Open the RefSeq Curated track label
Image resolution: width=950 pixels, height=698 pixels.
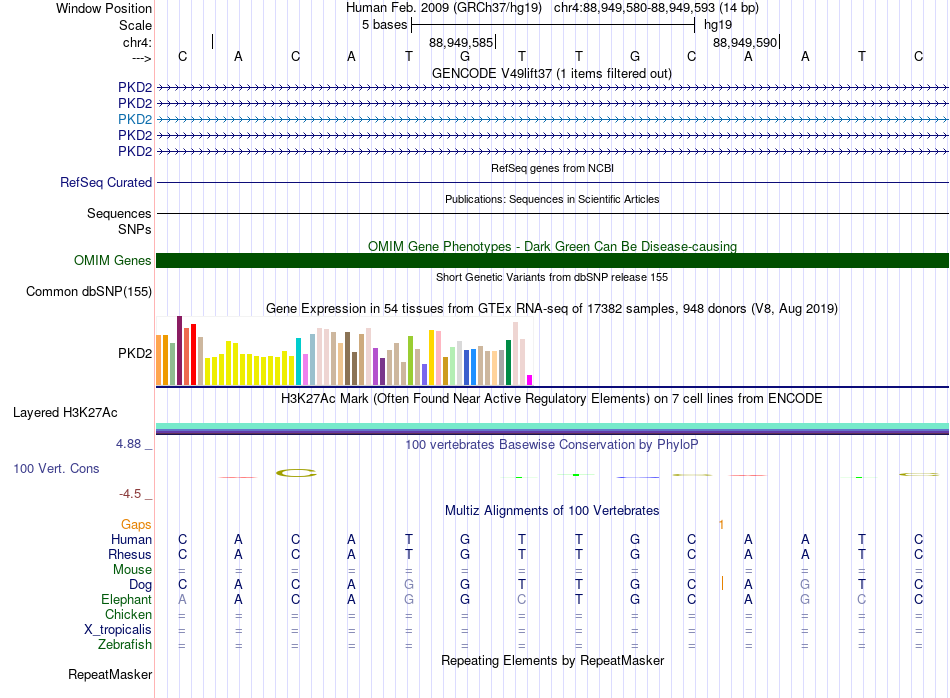(x=105, y=182)
